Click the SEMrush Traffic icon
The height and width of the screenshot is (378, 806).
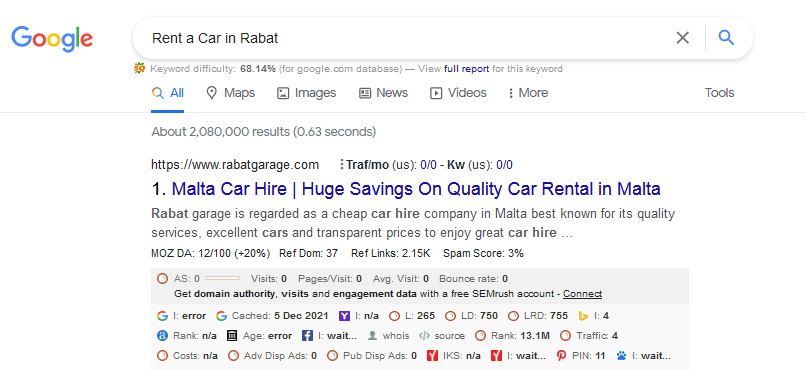565,336
